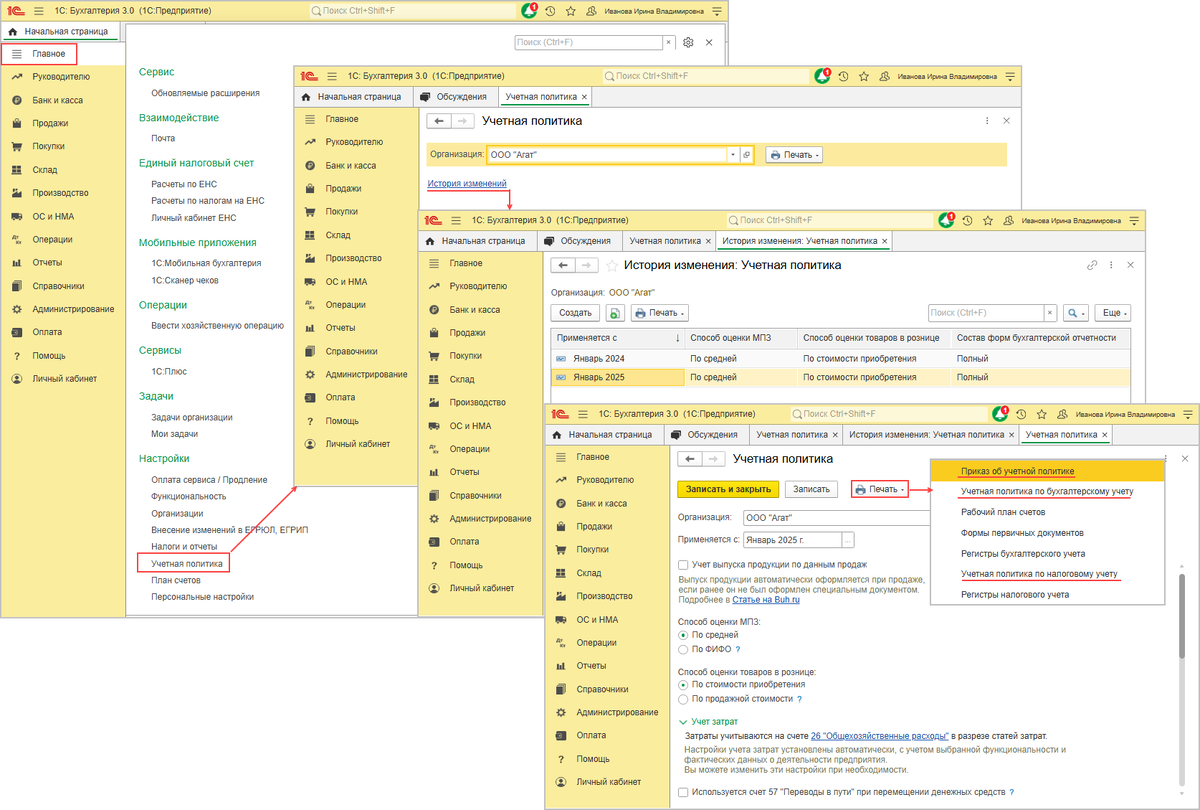Open settings gear in rearmost window's menu panel

pos(688,43)
